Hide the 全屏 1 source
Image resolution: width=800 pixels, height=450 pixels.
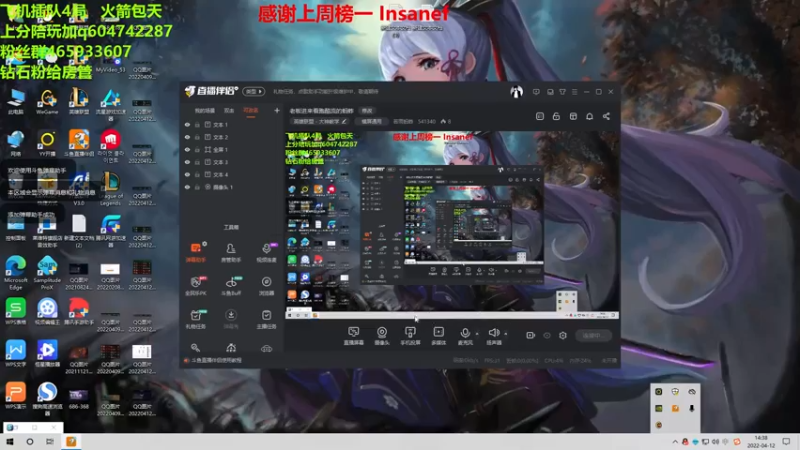coord(187,149)
